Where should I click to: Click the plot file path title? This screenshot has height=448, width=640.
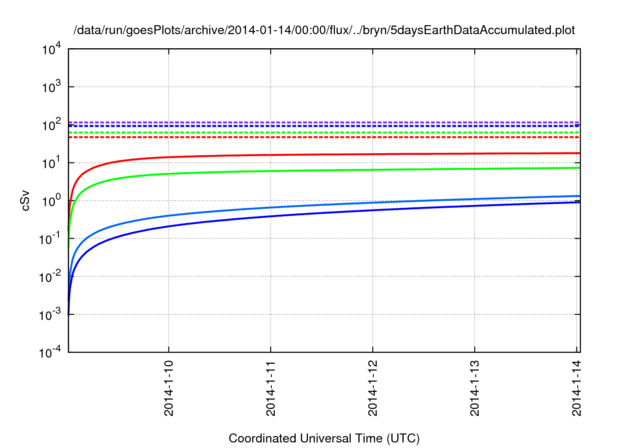[324, 30]
